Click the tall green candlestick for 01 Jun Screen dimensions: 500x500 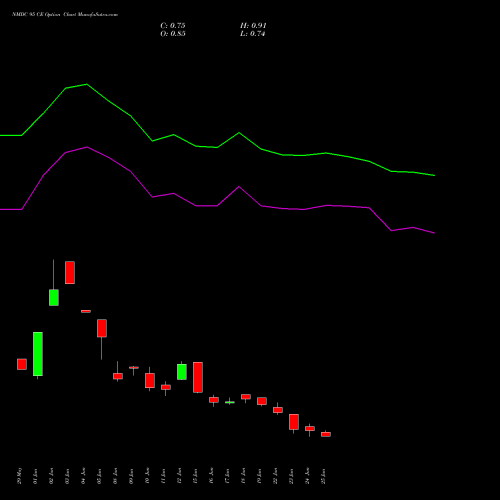[38, 354]
